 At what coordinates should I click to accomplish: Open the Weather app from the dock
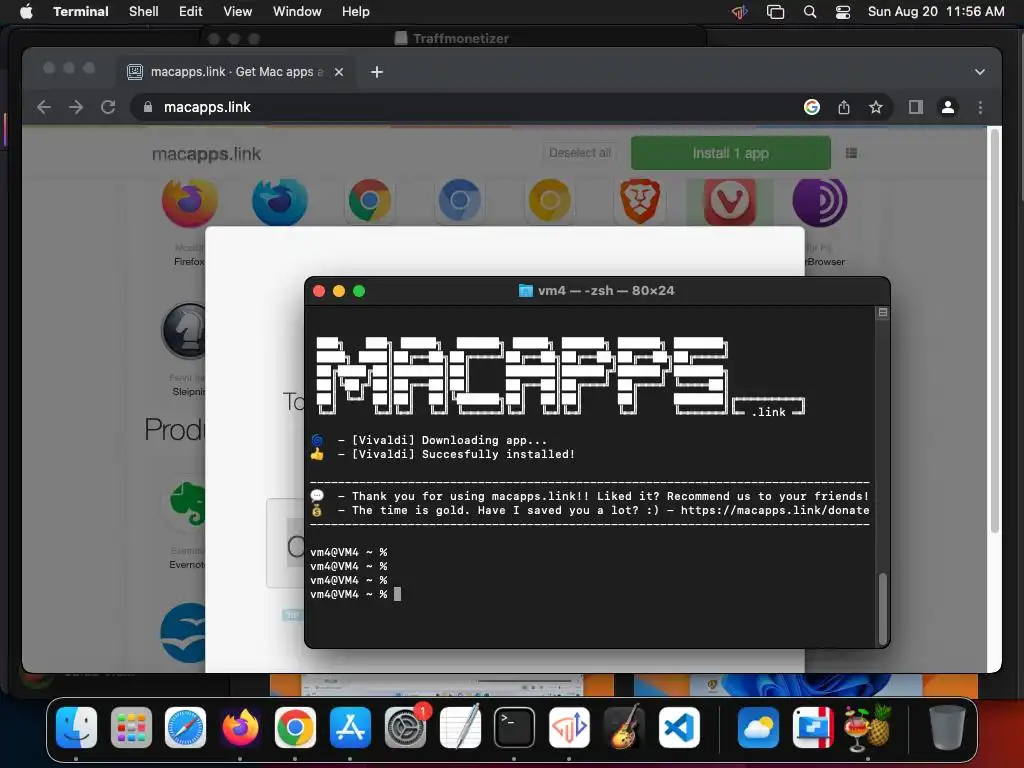pos(758,727)
